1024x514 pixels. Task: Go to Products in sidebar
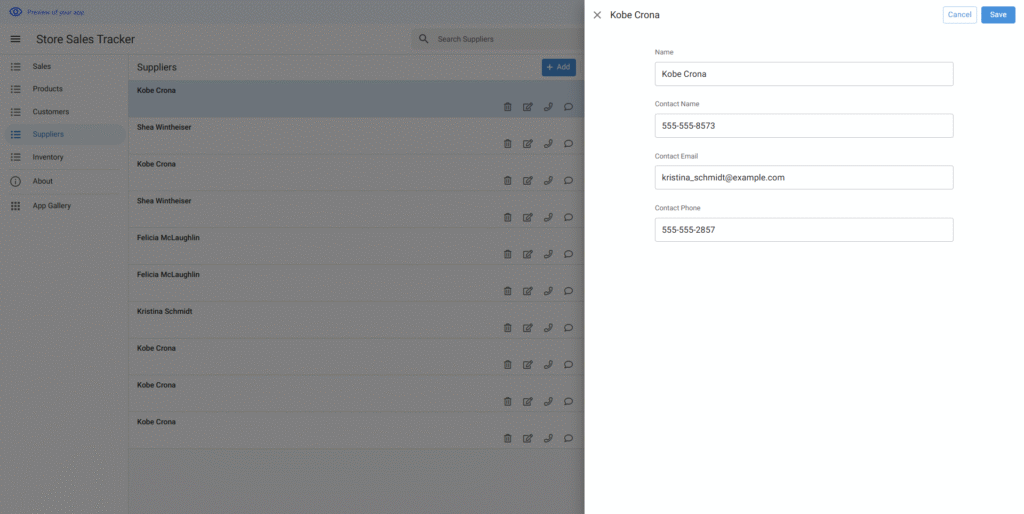(x=47, y=89)
